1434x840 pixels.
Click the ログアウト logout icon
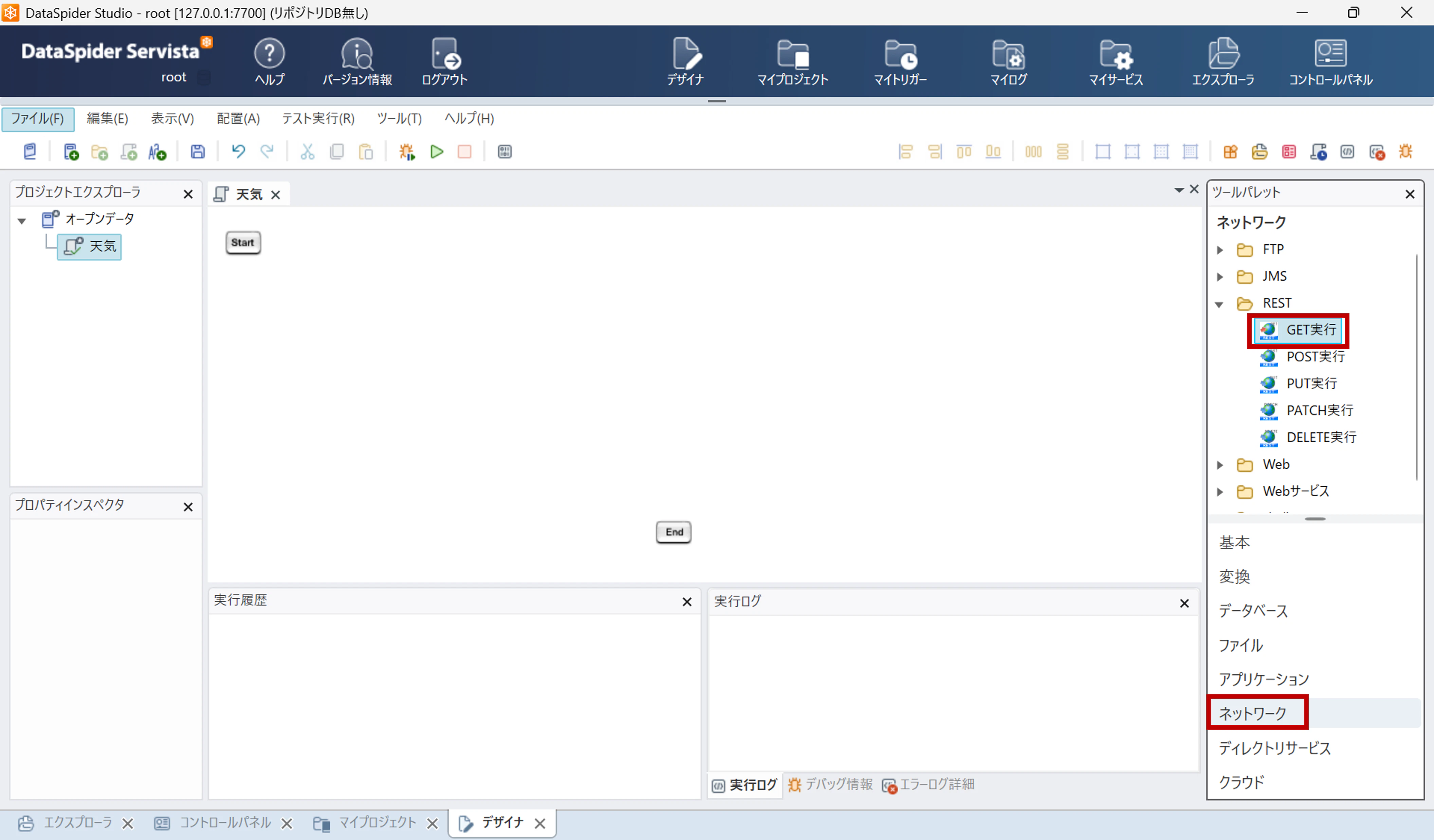444,61
